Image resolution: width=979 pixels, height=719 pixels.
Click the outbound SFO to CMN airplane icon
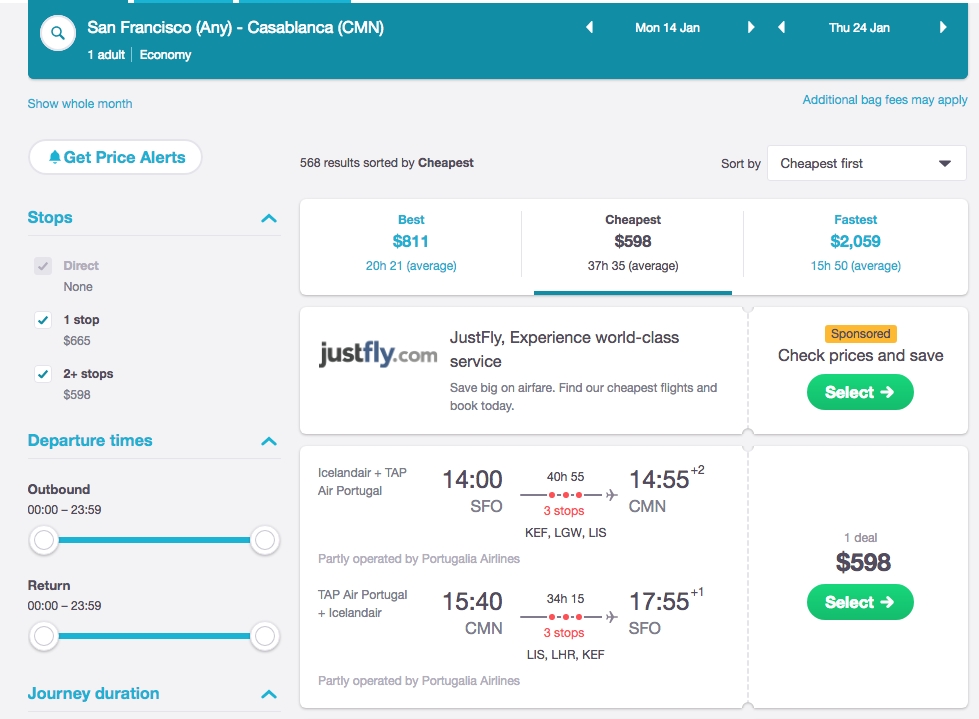[x=611, y=495]
